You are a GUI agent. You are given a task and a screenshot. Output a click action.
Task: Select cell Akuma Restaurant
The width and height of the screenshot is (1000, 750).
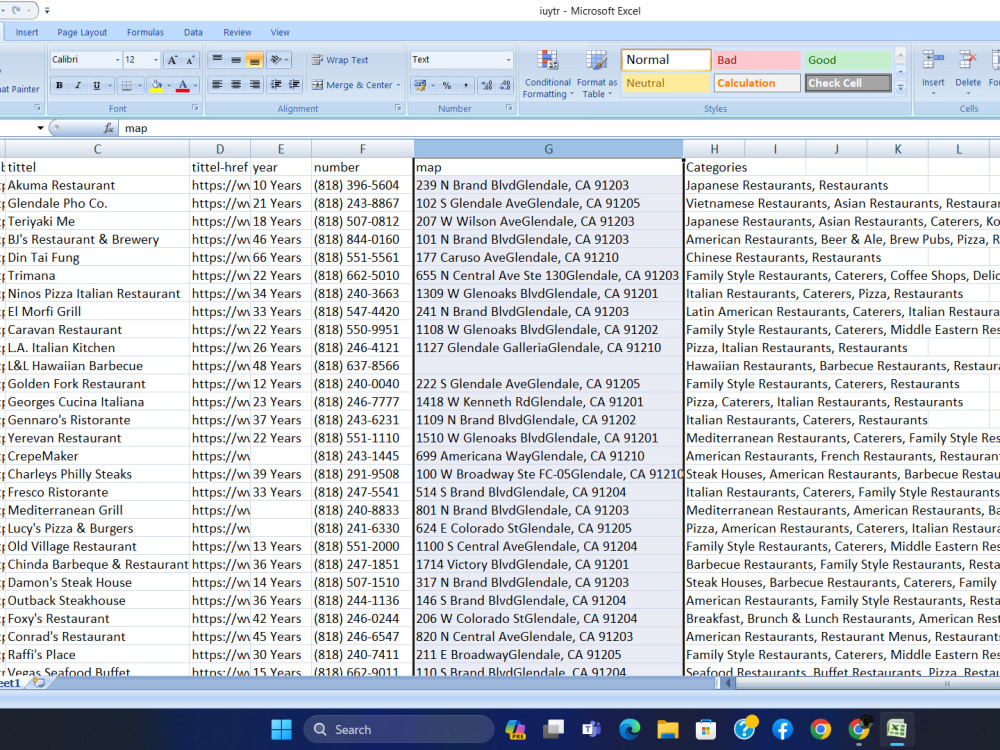tap(97, 186)
